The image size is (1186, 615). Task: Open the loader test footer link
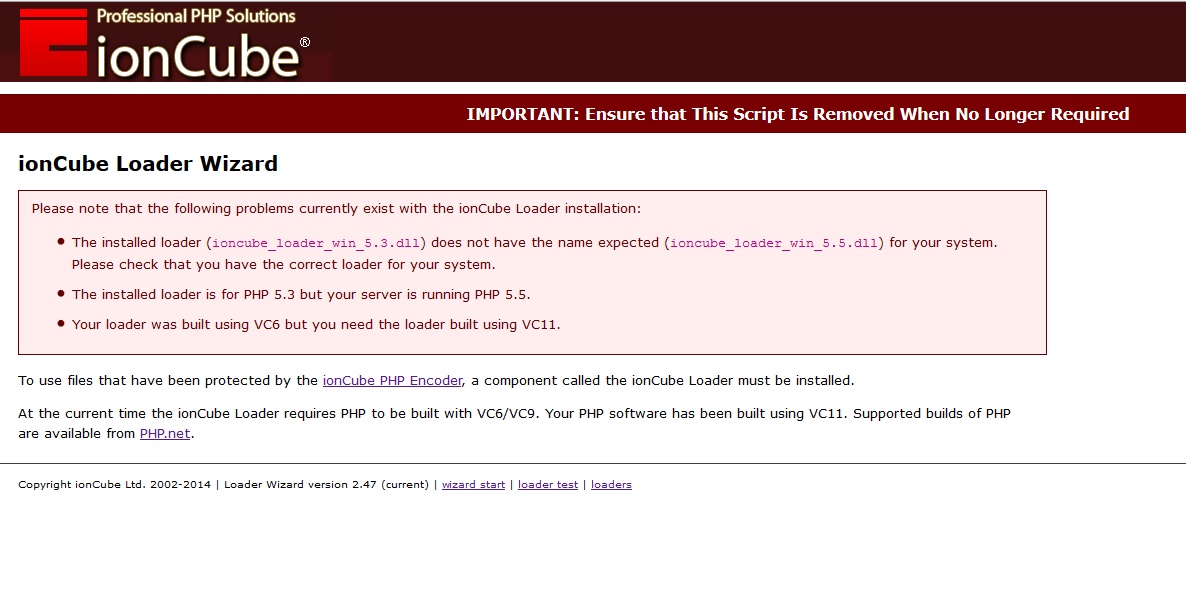click(548, 485)
